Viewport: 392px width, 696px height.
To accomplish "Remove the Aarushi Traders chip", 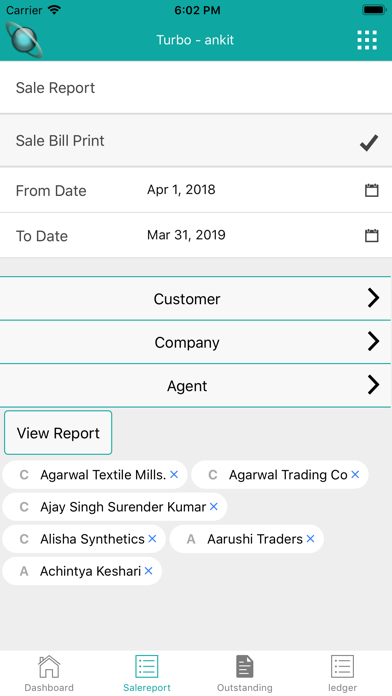I will point(310,538).
